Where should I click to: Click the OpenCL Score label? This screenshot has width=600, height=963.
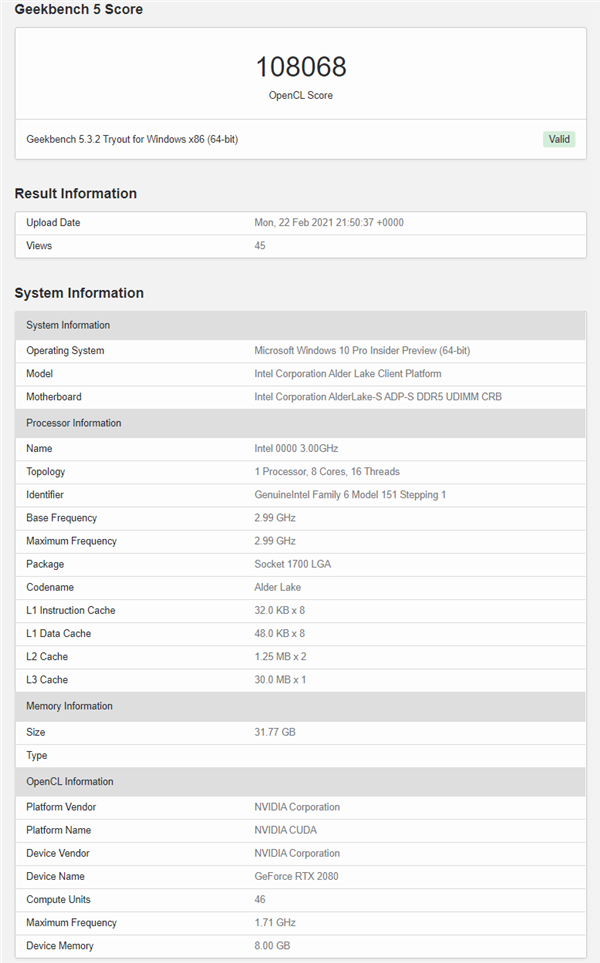click(x=301, y=95)
